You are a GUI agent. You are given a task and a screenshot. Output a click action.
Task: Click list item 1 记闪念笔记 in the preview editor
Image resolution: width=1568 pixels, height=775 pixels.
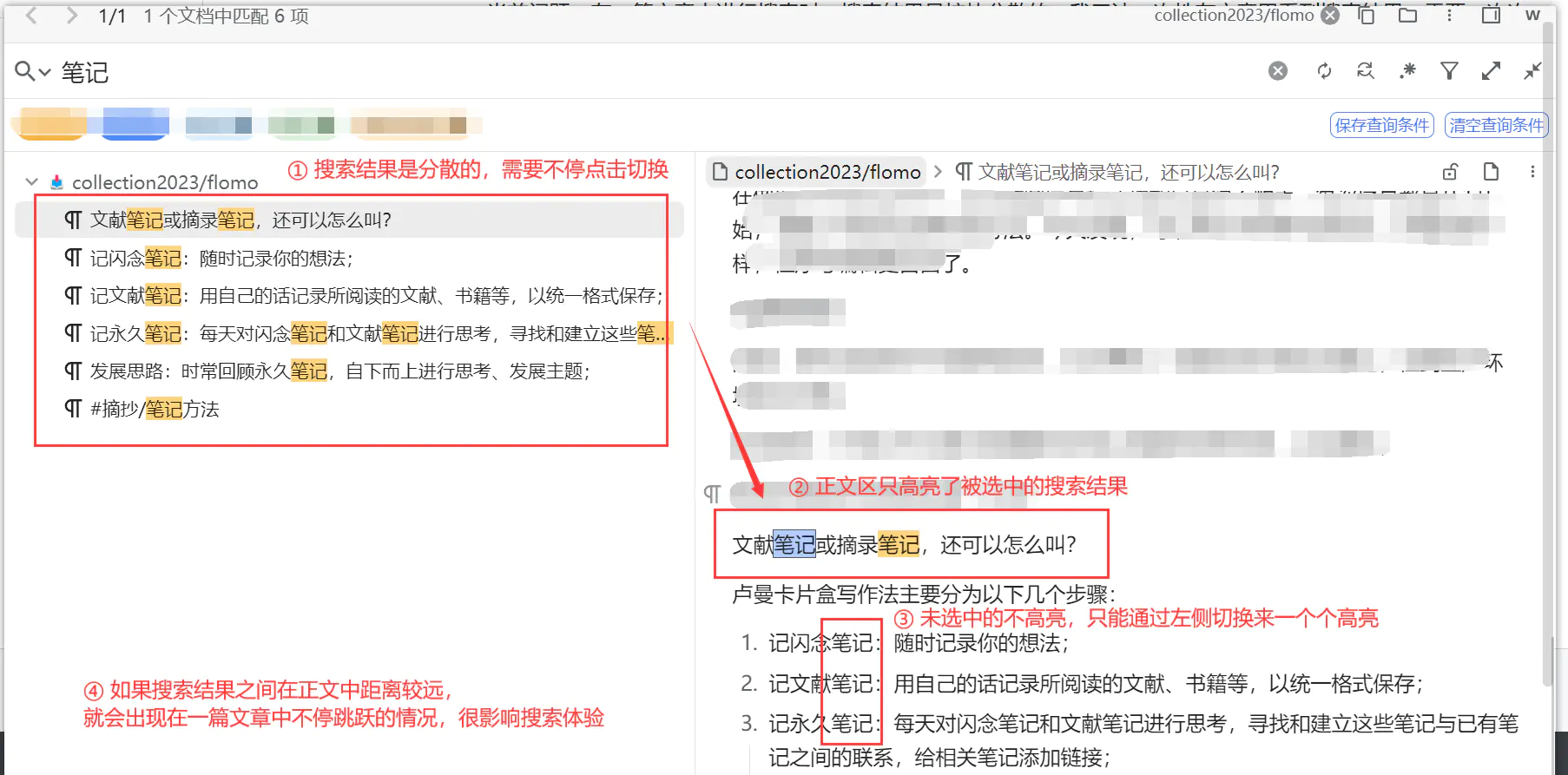[x=919, y=643]
